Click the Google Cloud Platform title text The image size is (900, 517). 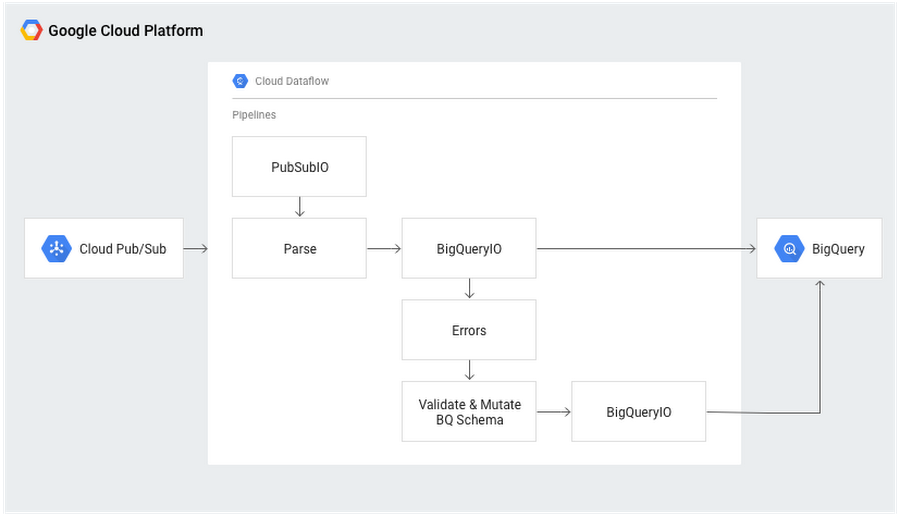pos(125,30)
